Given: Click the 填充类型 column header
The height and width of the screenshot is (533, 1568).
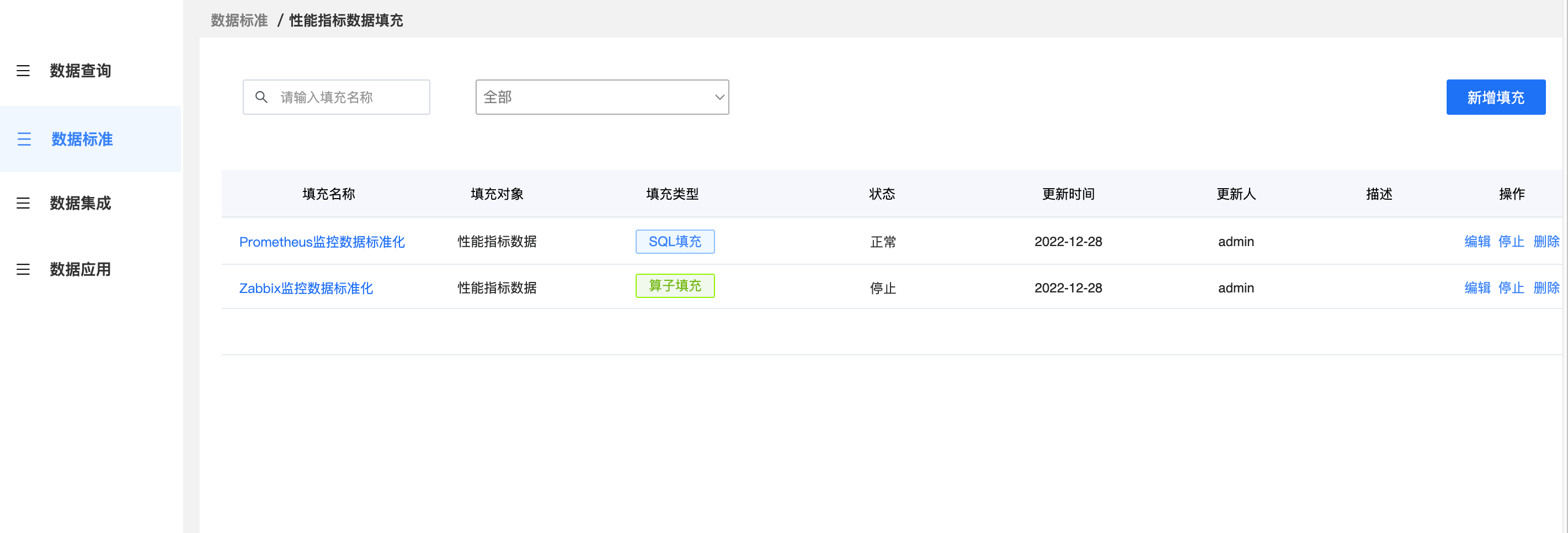Looking at the screenshot, I should tap(672, 194).
